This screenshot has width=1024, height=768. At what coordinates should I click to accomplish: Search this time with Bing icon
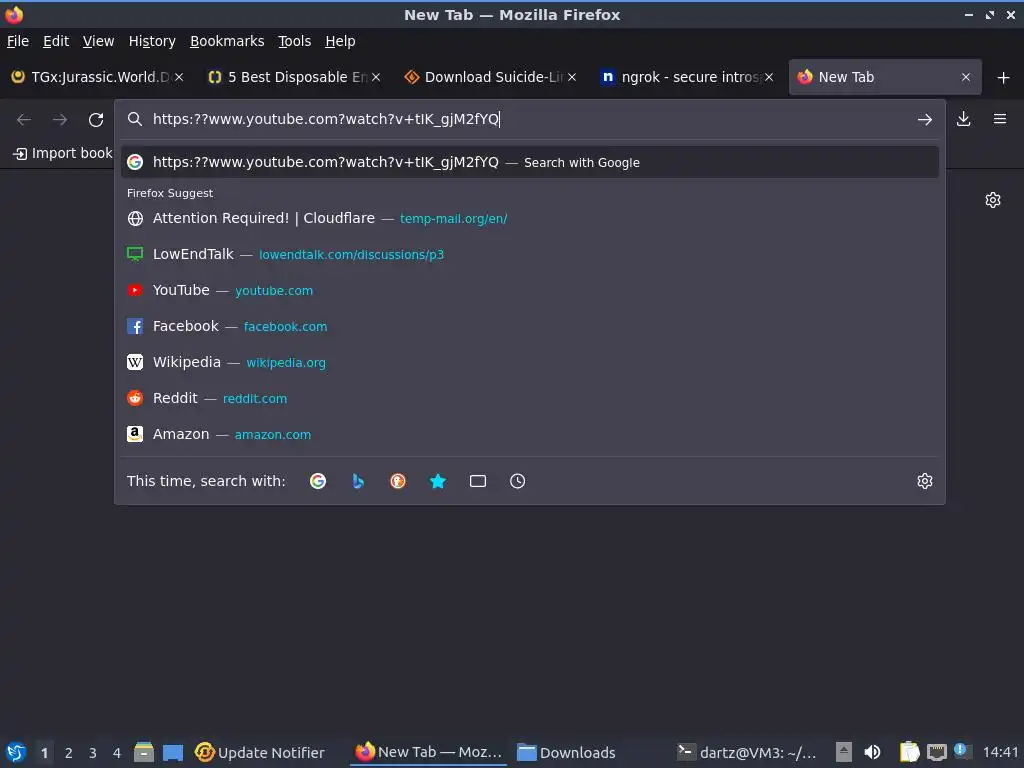click(358, 481)
